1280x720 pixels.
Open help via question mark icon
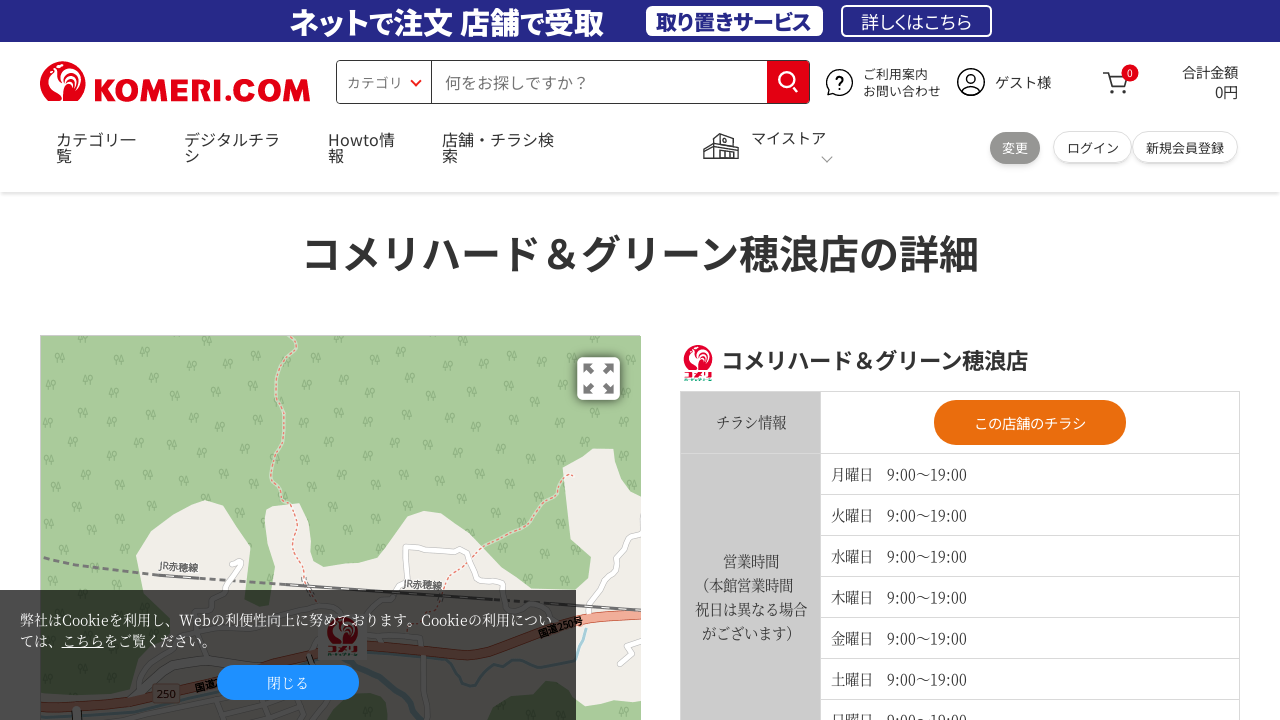click(x=839, y=82)
